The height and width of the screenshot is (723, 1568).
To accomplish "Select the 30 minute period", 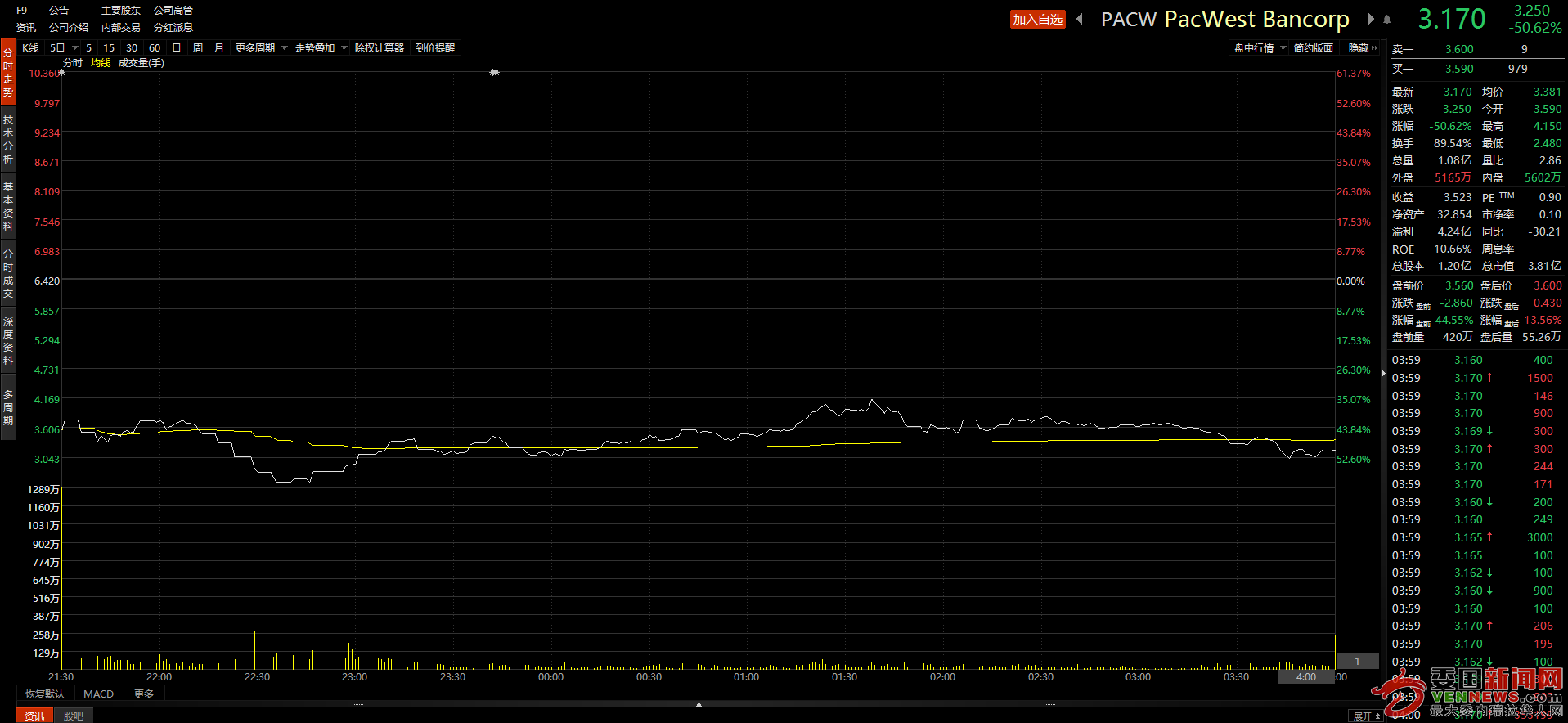I will pos(132,48).
